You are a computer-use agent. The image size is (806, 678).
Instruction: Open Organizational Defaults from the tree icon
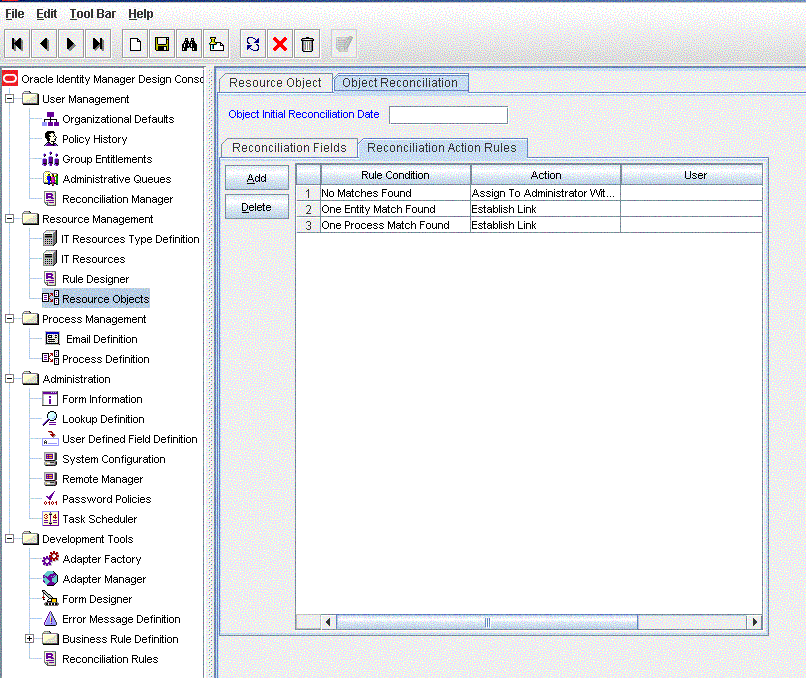[x=50, y=119]
